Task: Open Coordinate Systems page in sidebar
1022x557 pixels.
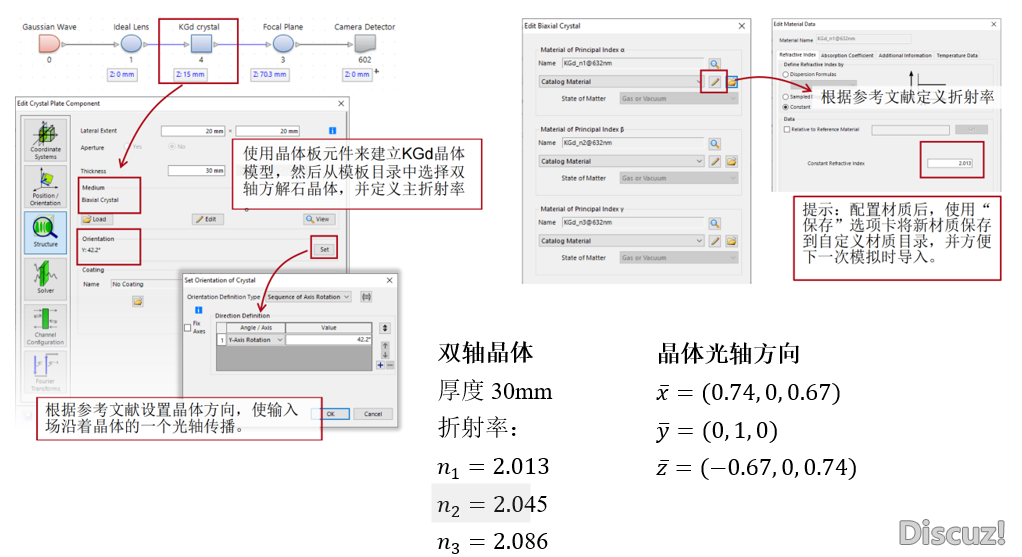Action: click(44, 140)
